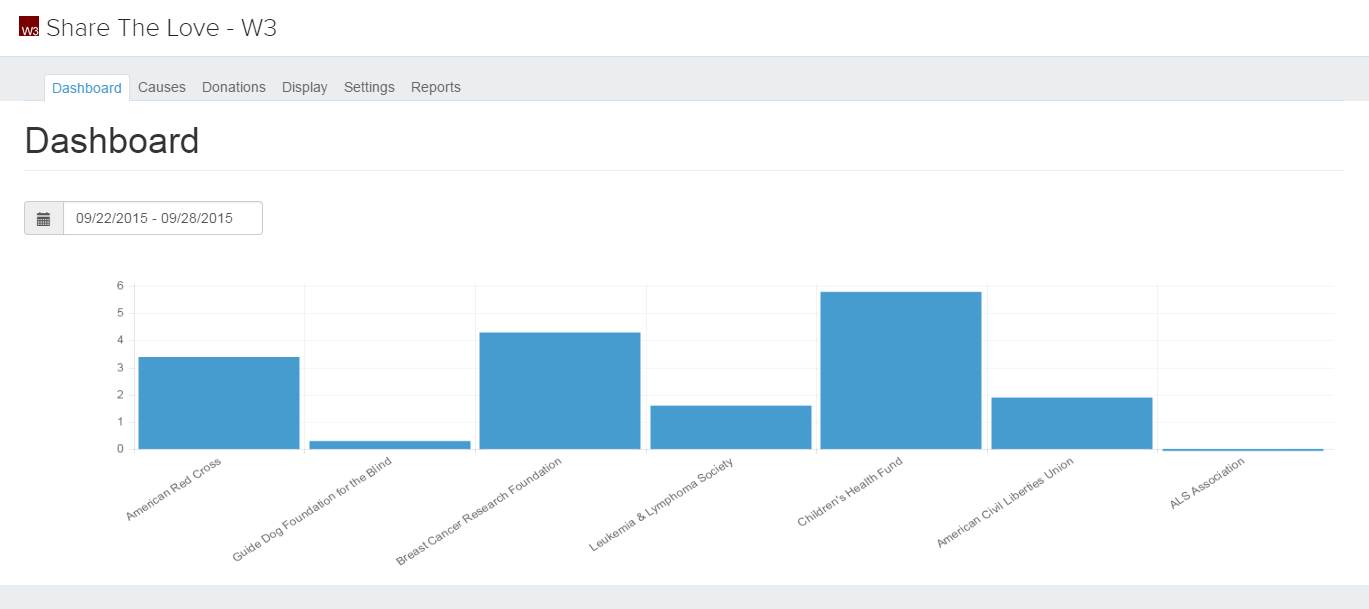Click the Leukemia & Lymphoma Society label
This screenshot has width=1369, height=609.
tap(662, 505)
